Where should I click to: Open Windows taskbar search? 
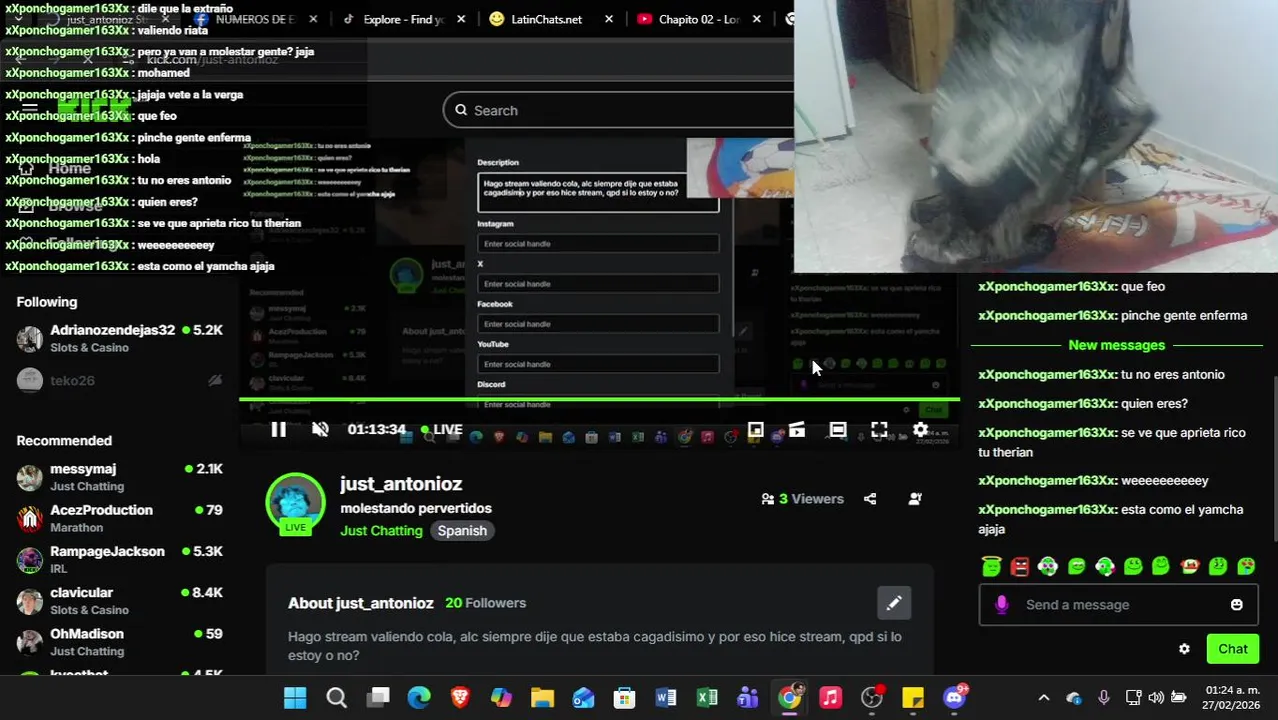pos(336,698)
